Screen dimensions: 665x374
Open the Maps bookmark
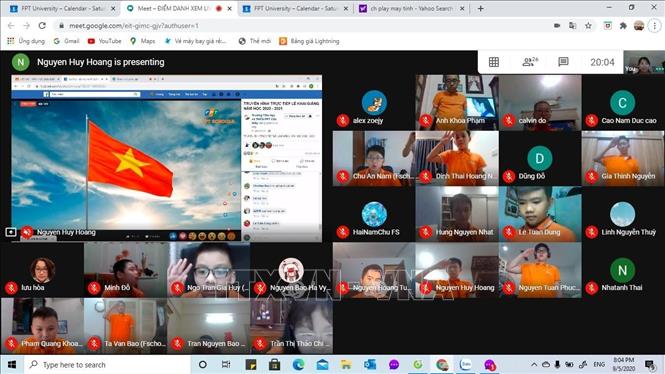(142, 41)
